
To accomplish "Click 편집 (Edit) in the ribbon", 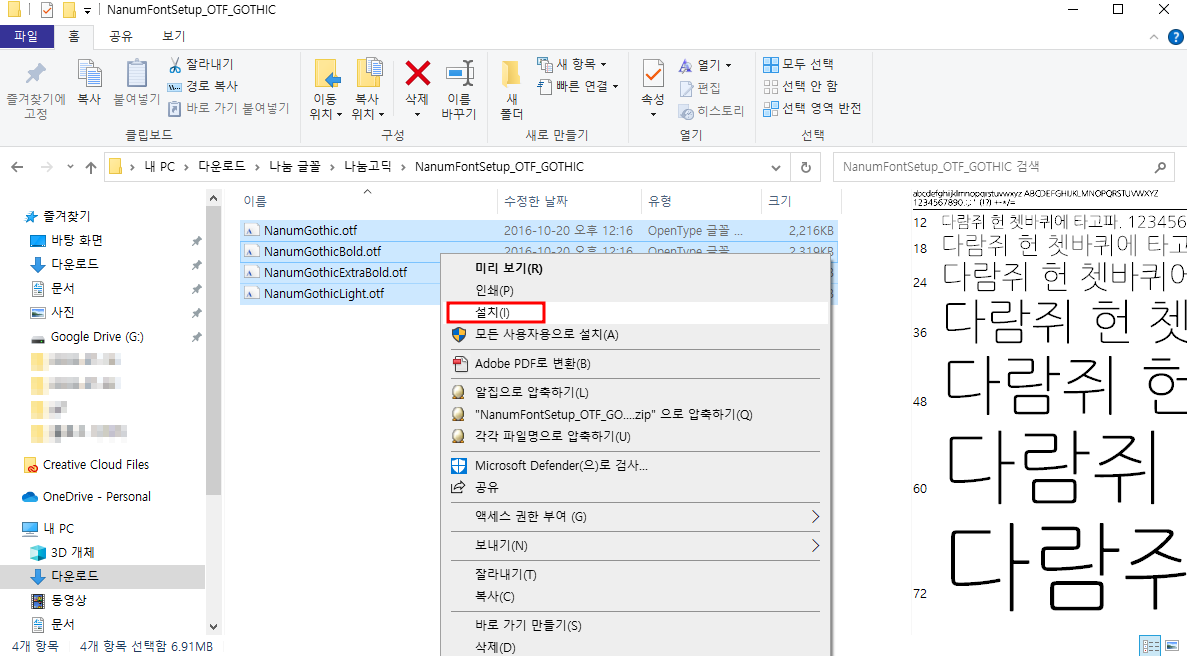I will (x=700, y=89).
